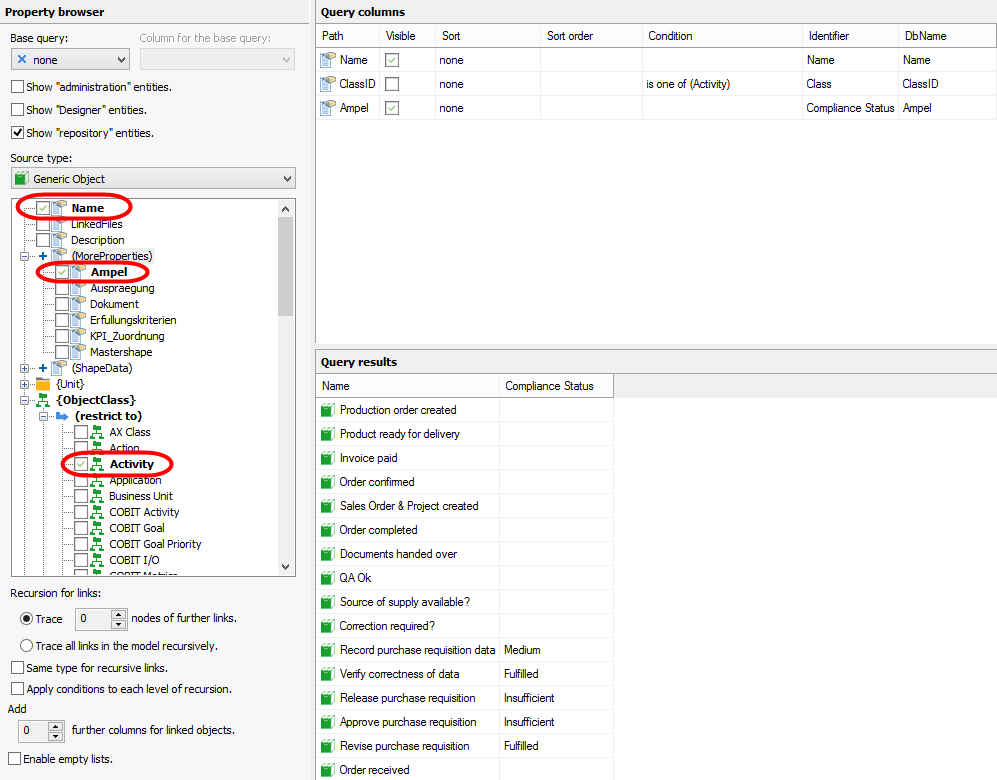The width and height of the screenshot is (997, 780).
Task: Click green object icon for Record purchase requisition data
Action: (327, 650)
